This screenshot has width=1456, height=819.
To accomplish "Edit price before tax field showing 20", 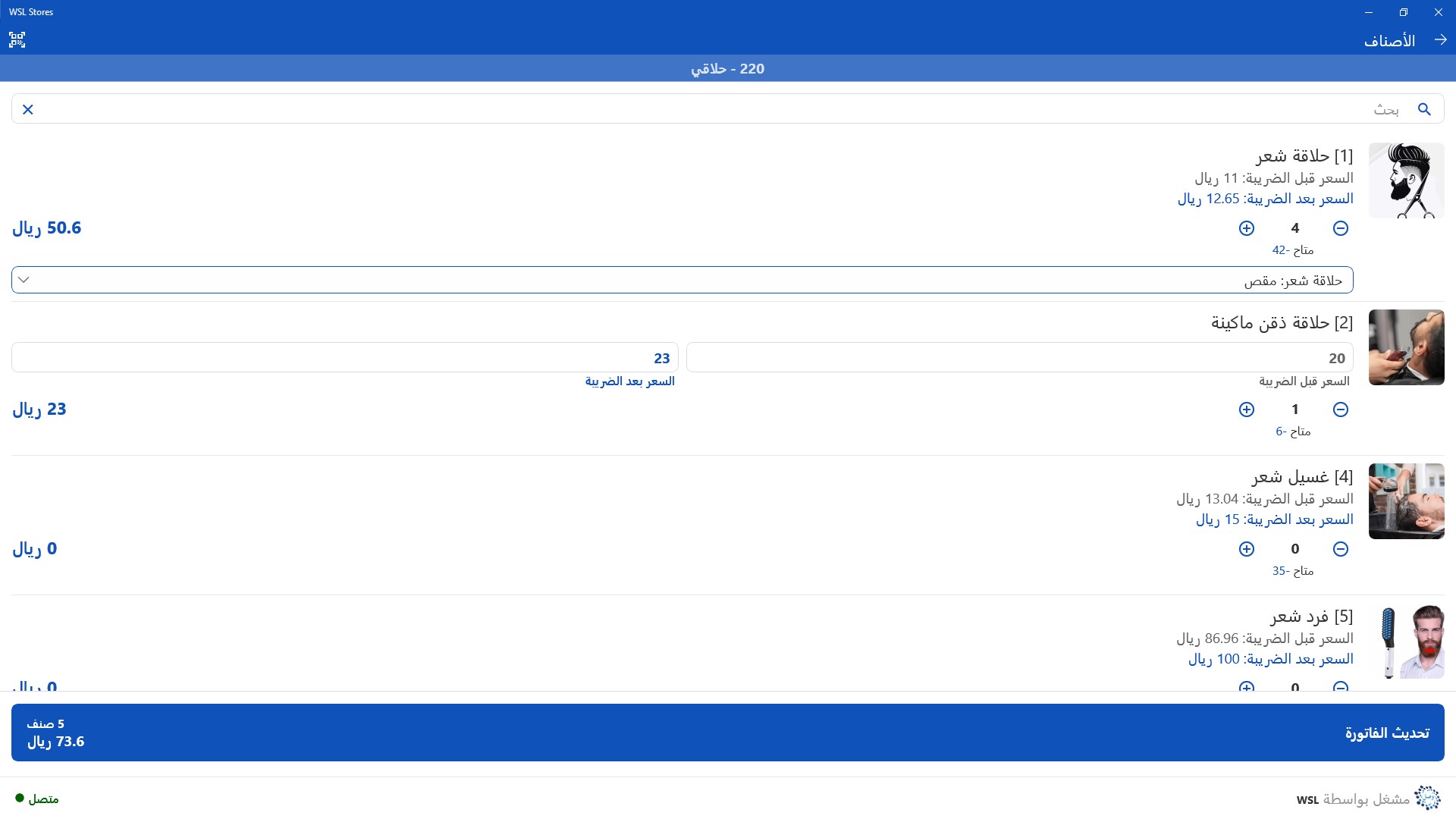I will click(x=1019, y=358).
